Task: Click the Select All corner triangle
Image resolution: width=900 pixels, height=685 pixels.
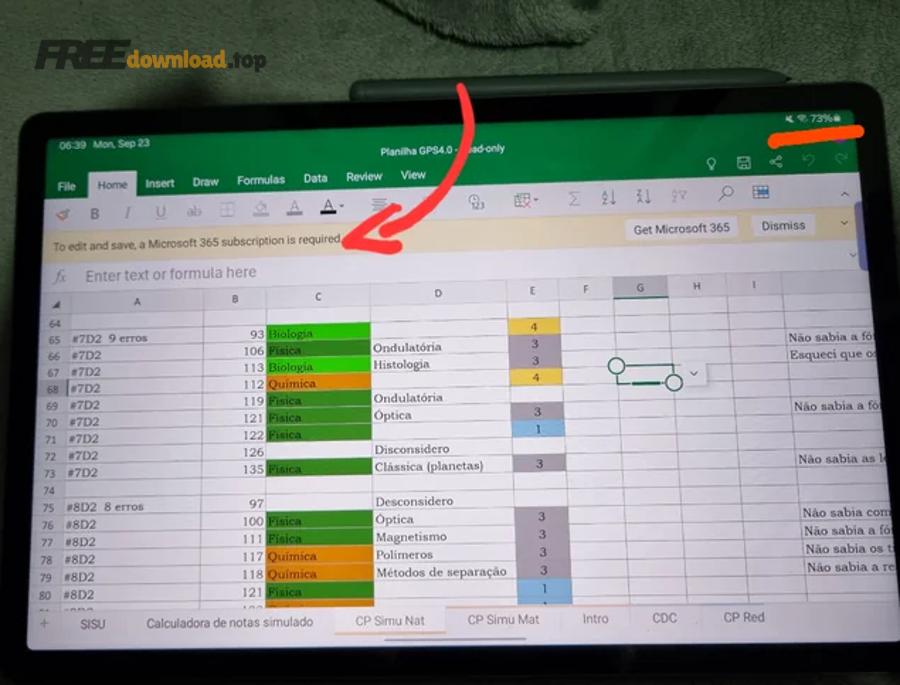Action: pos(57,304)
